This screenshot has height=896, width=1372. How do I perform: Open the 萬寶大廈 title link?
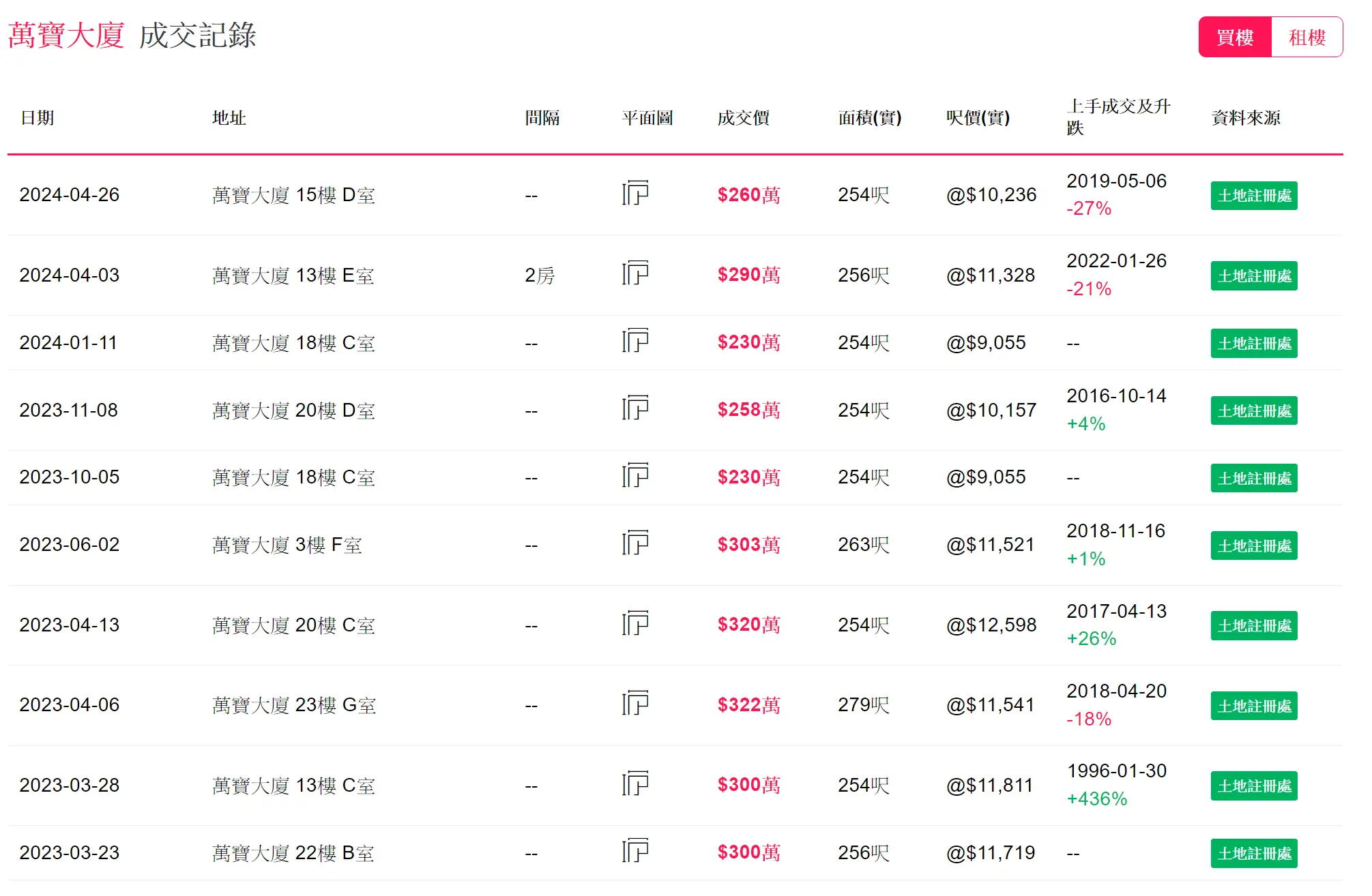tap(66, 35)
